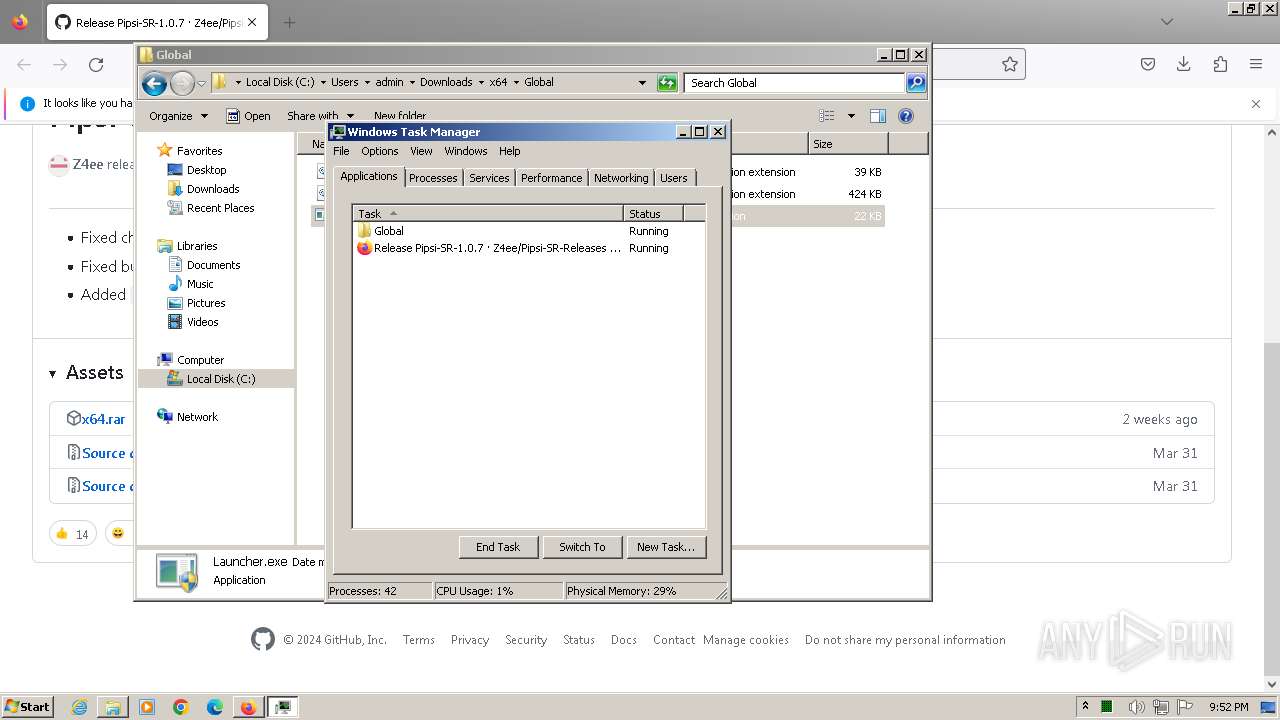Select Music library in sidebar

click(x=200, y=284)
